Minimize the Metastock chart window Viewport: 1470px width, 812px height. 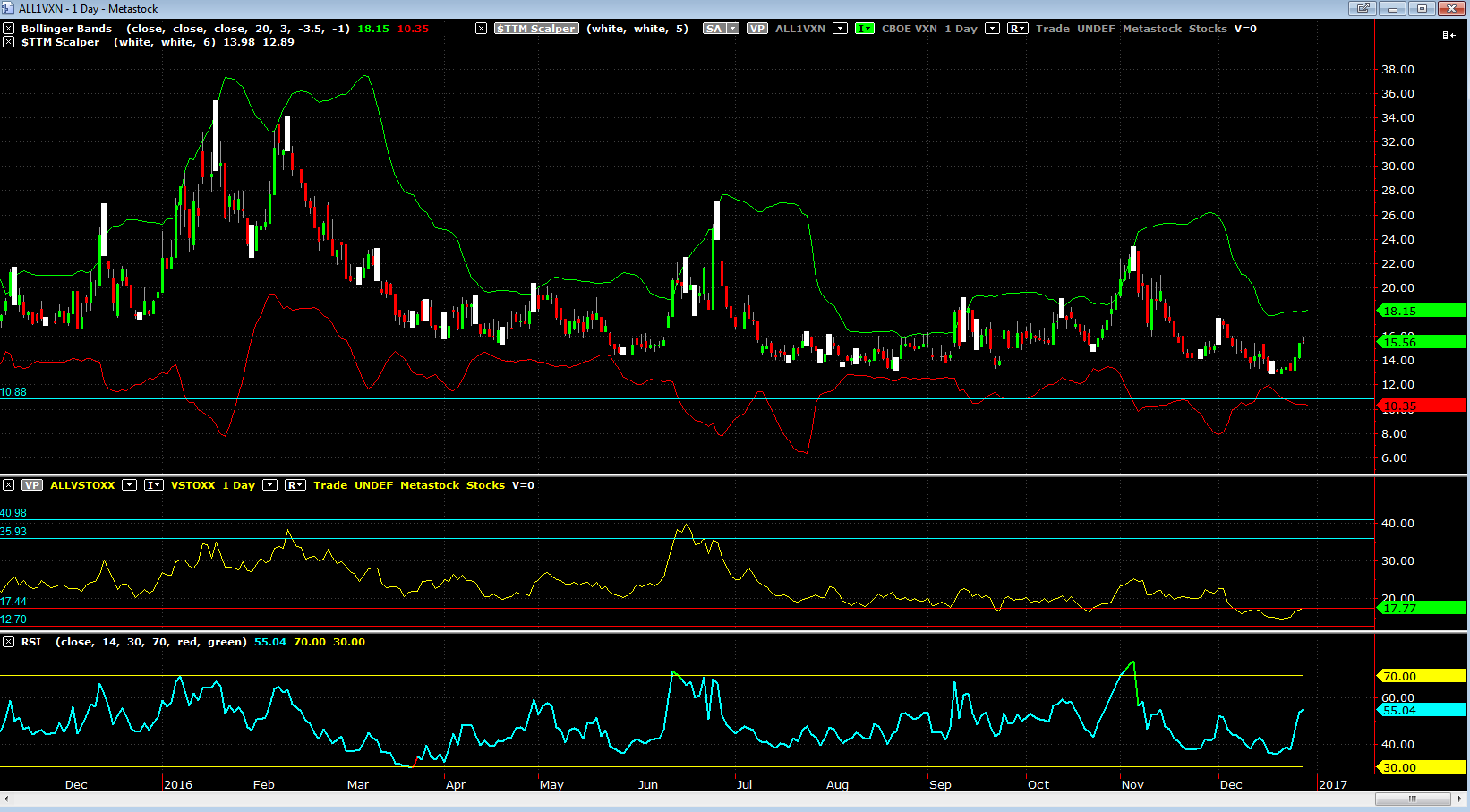tap(1392, 9)
